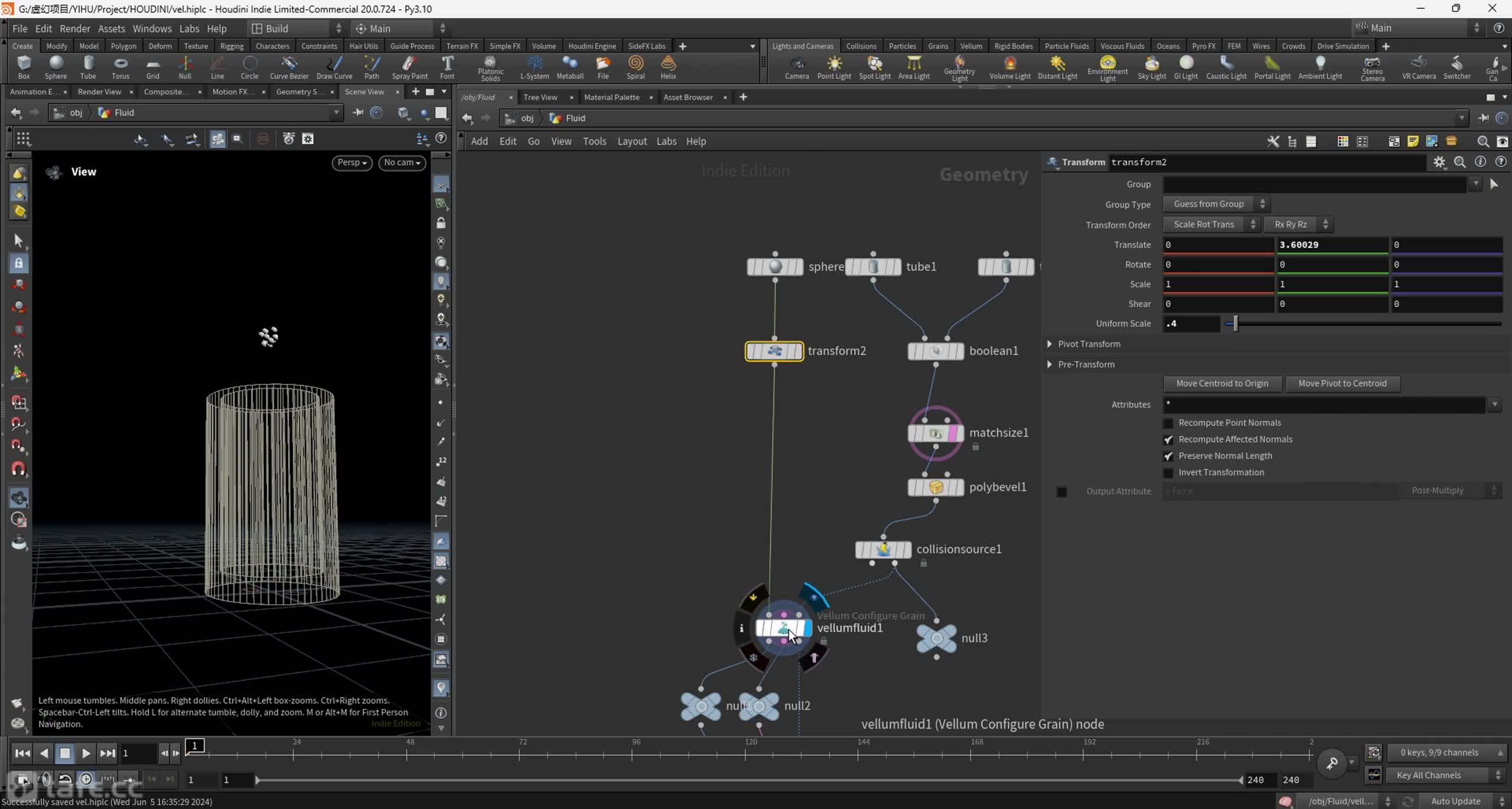This screenshot has height=809, width=1512.
Task: Click the Boolean node icon
Action: 934,350
